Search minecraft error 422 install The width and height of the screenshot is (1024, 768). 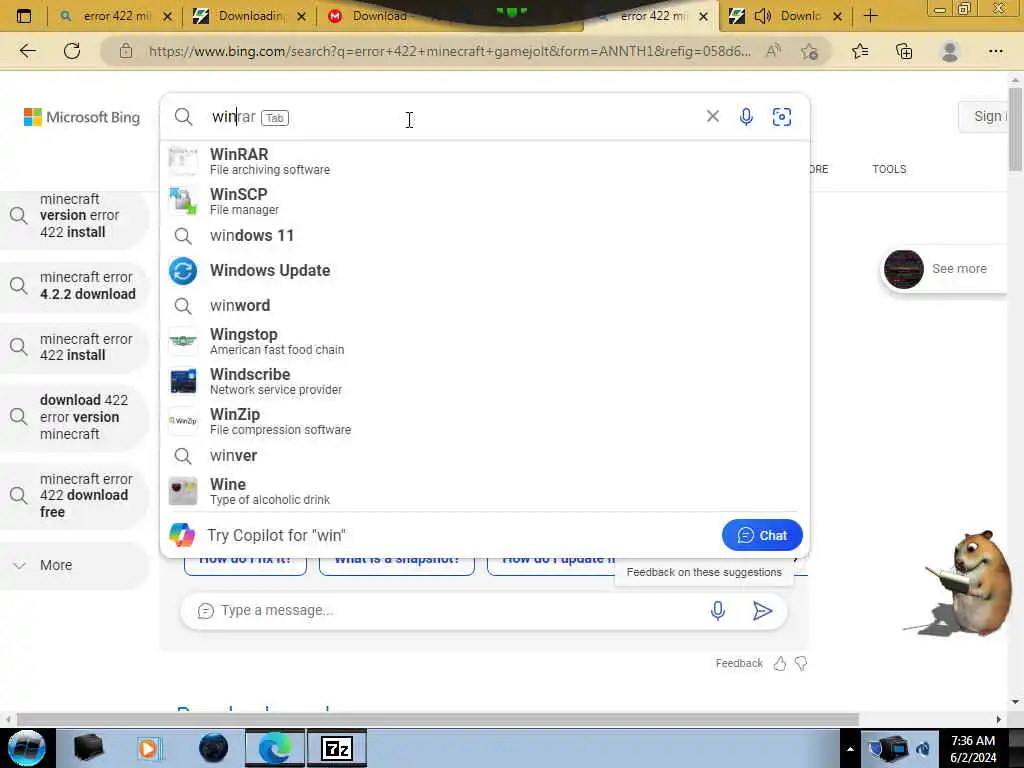[x=74, y=347]
